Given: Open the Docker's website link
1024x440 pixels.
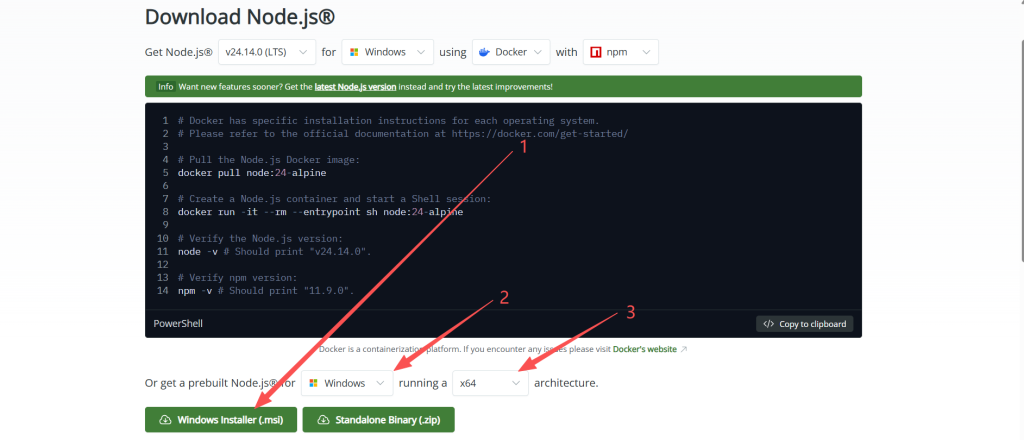Looking at the screenshot, I should (x=645, y=349).
